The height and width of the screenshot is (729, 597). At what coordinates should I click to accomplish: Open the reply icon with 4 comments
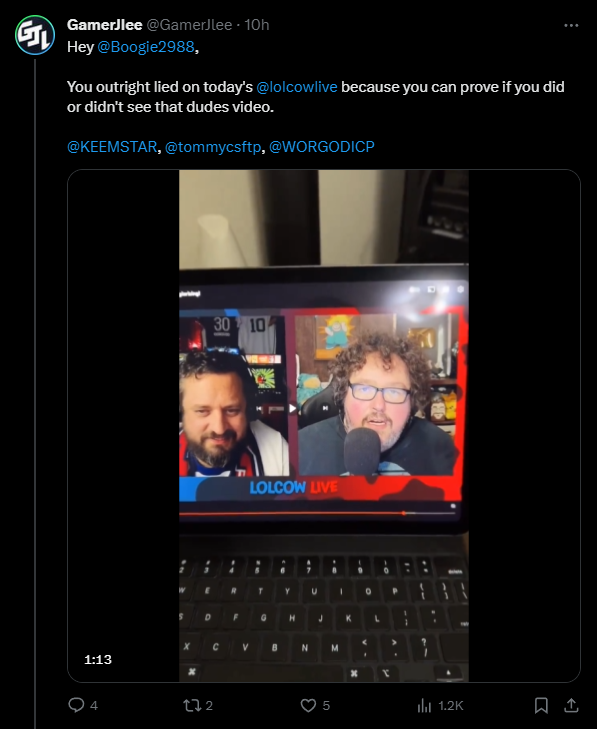[x=76, y=705]
